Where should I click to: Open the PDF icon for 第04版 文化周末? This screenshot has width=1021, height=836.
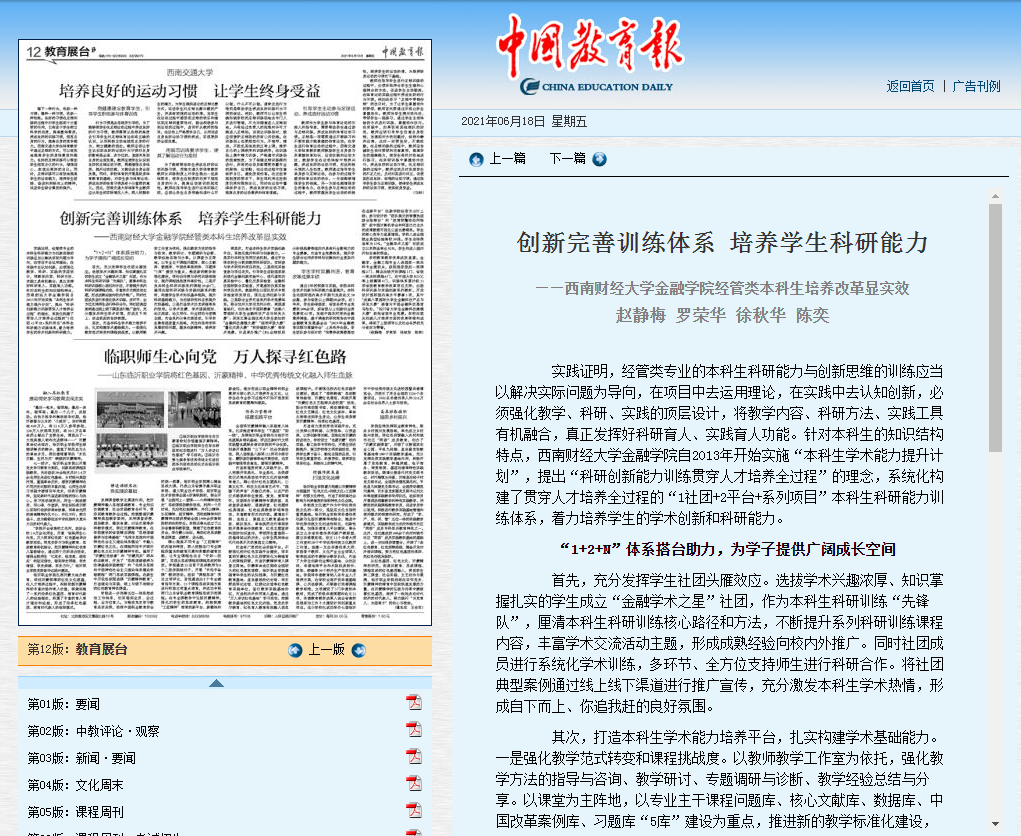point(413,784)
